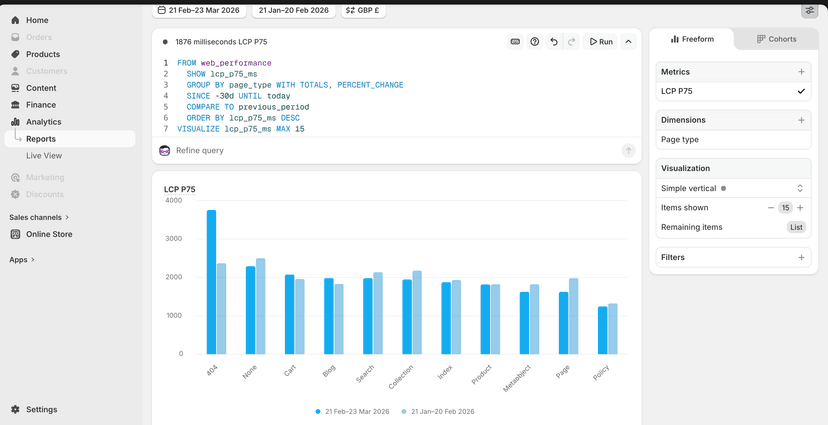Click the Settings gear icon
Viewport: 828px width, 425px height.
(x=15, y=409)
